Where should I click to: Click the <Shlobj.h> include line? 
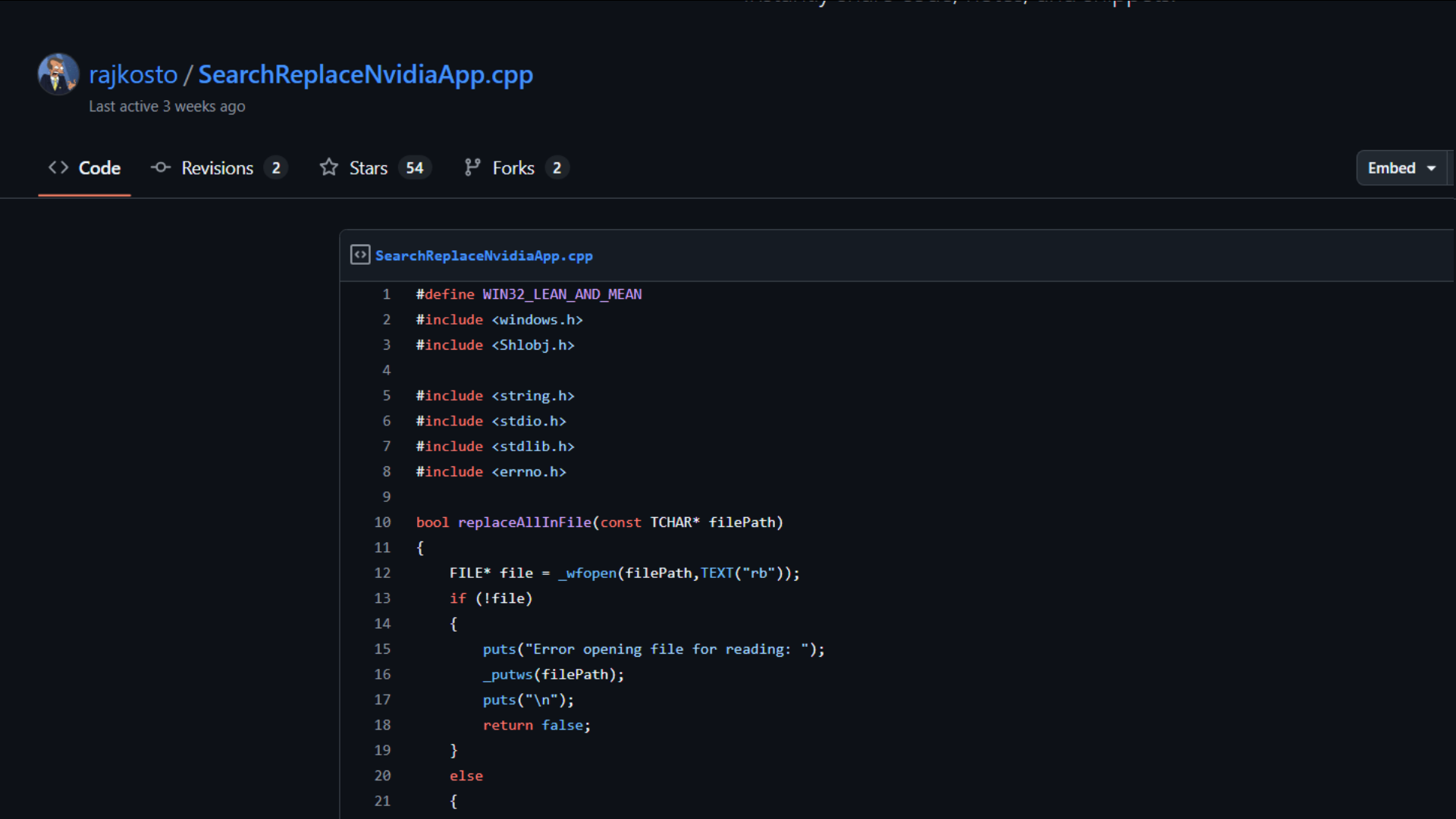click(495, 345)
